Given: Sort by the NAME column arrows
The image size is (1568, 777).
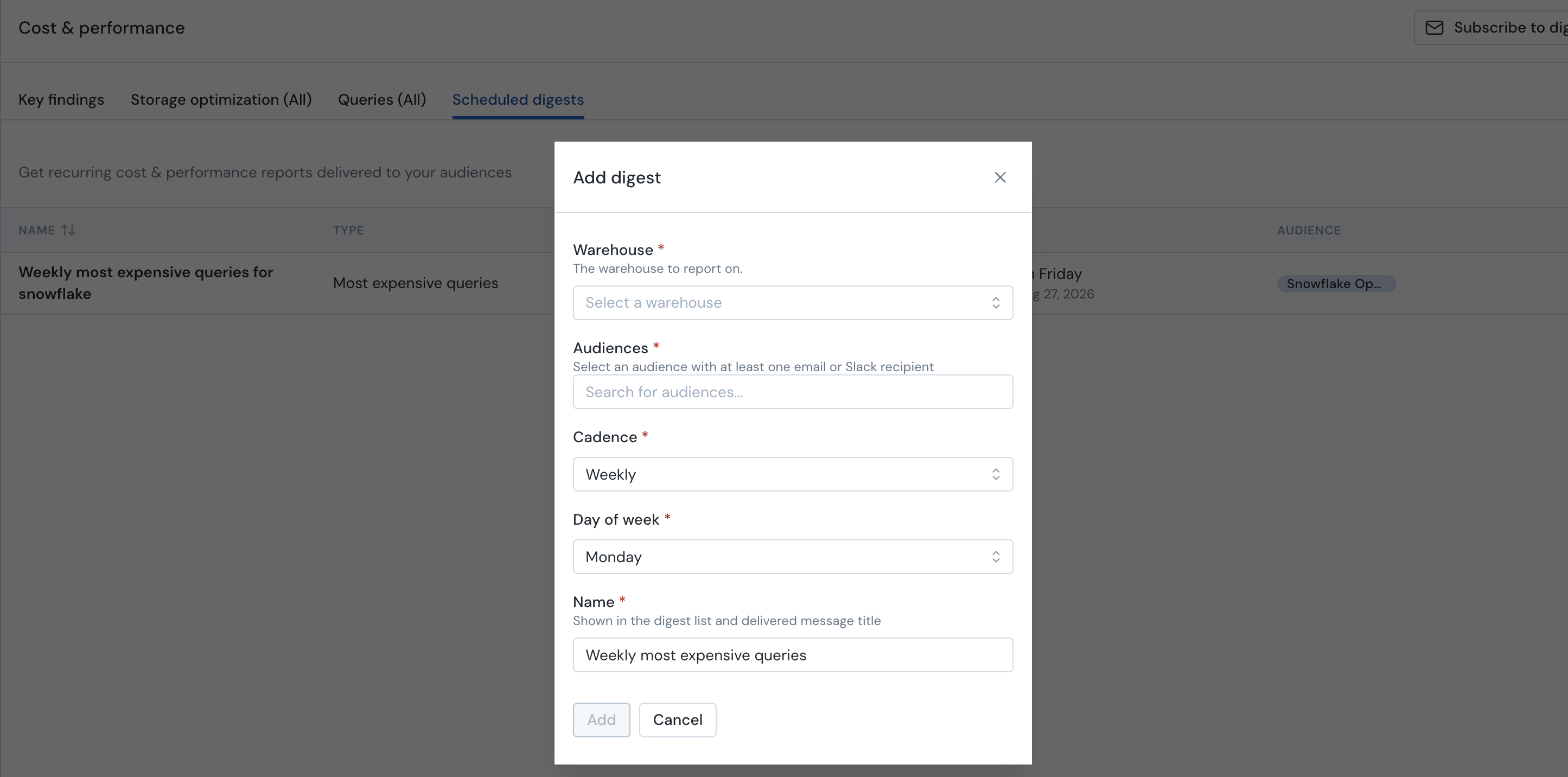Looking at the screenshot, I should point(68,230).
